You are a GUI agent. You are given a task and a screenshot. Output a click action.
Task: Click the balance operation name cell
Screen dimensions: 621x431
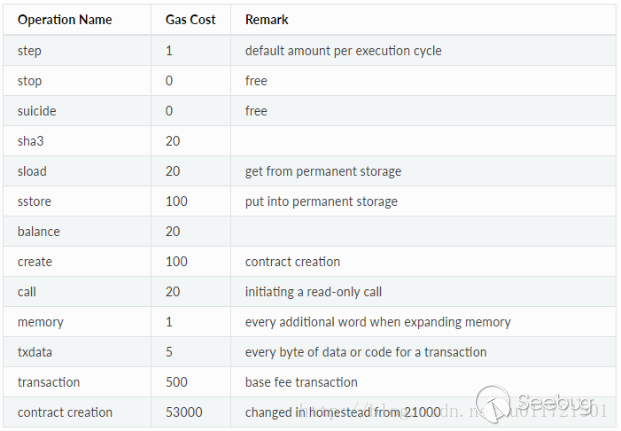(x=39, y=231)
